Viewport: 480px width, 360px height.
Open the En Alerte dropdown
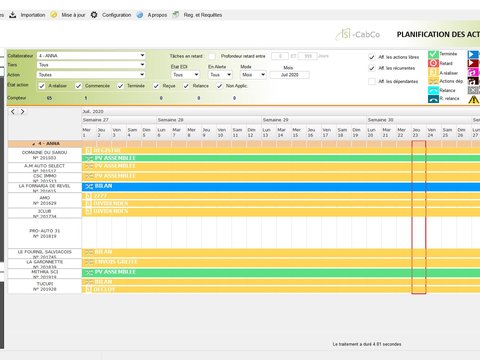(x=220, y=75)
